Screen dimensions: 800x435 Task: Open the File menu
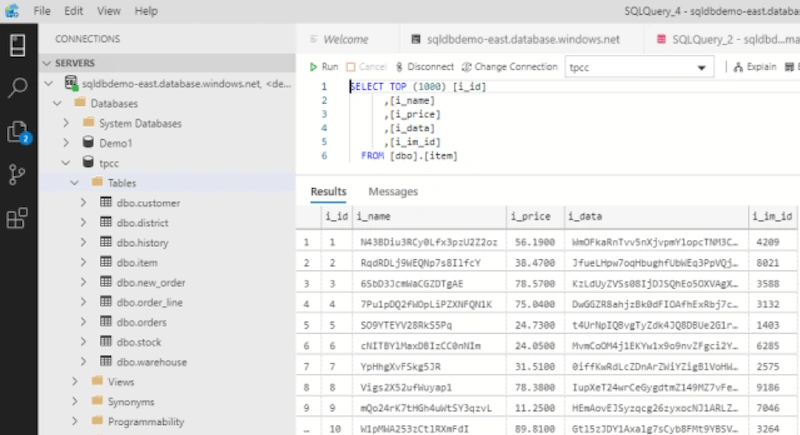(42, 11)
